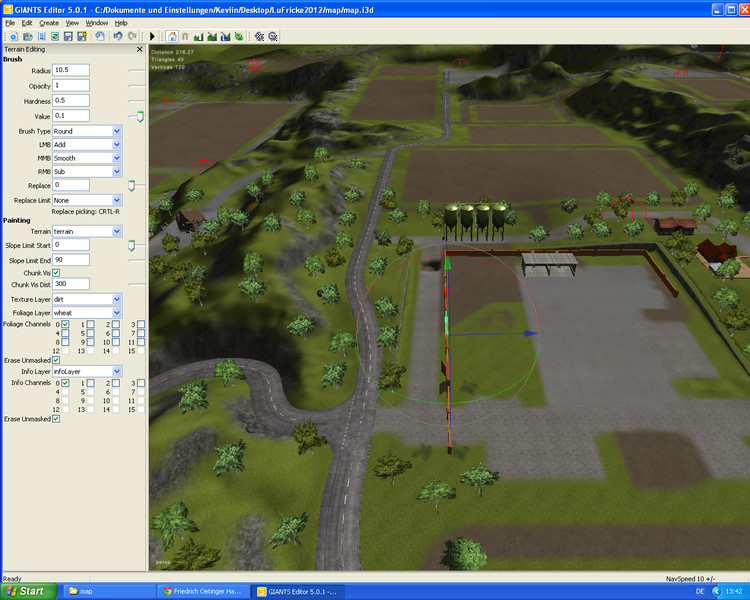Select the Terrain info layer paint icon
Image resolution: width=750 pixels, height=600 pixels.
225,36
